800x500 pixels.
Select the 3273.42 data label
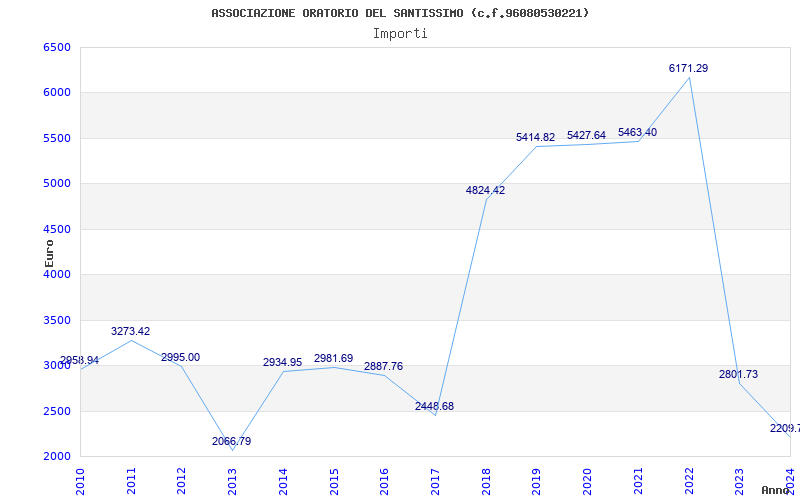tap(131, 332)
